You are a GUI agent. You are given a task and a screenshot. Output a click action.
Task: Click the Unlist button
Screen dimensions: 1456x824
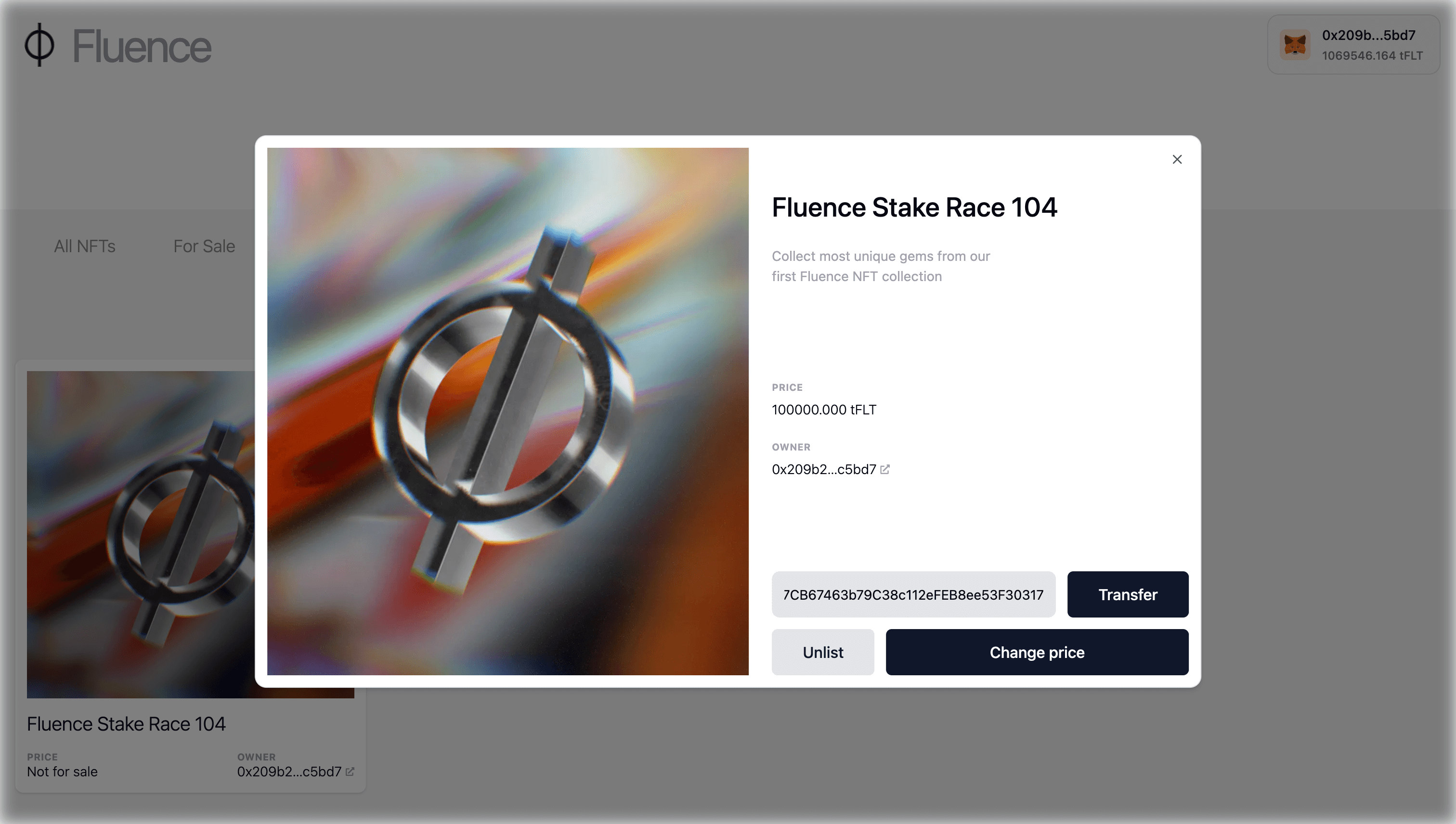coord(822,652)
